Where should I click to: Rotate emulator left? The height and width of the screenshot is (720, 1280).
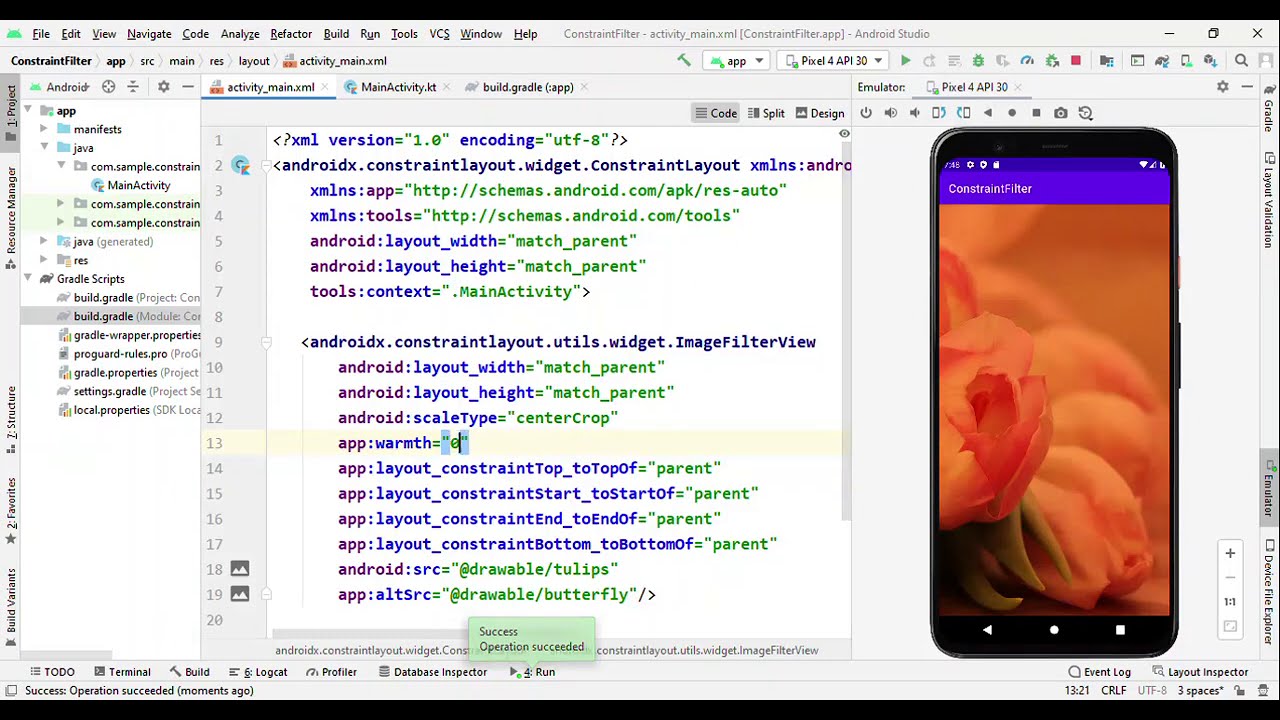point(939,113)
